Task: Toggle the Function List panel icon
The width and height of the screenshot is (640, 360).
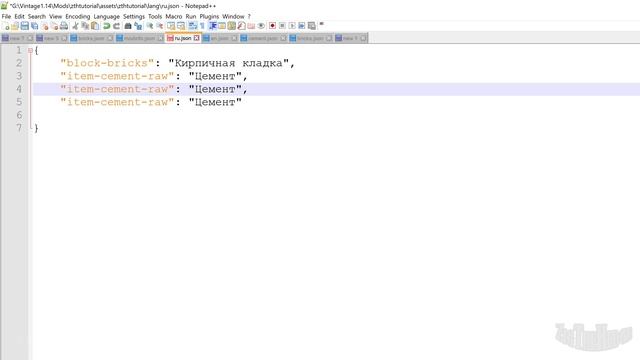Action: pyautogui.click(x=242, y=26)
